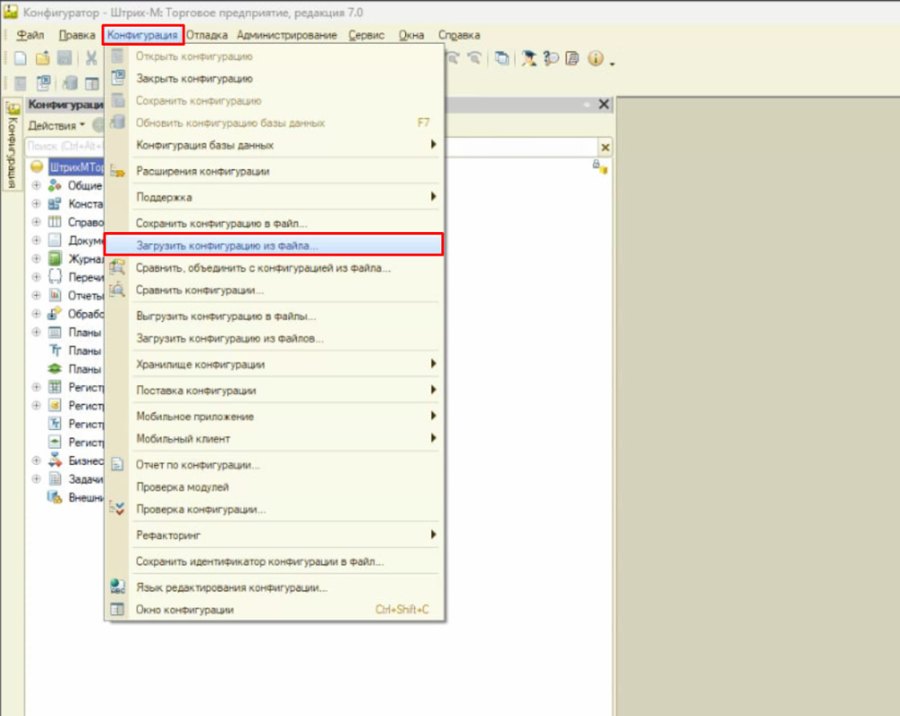Click the yellow info help icon
The height and width of the screenshot is (716, 900).
tap(595, 58)
